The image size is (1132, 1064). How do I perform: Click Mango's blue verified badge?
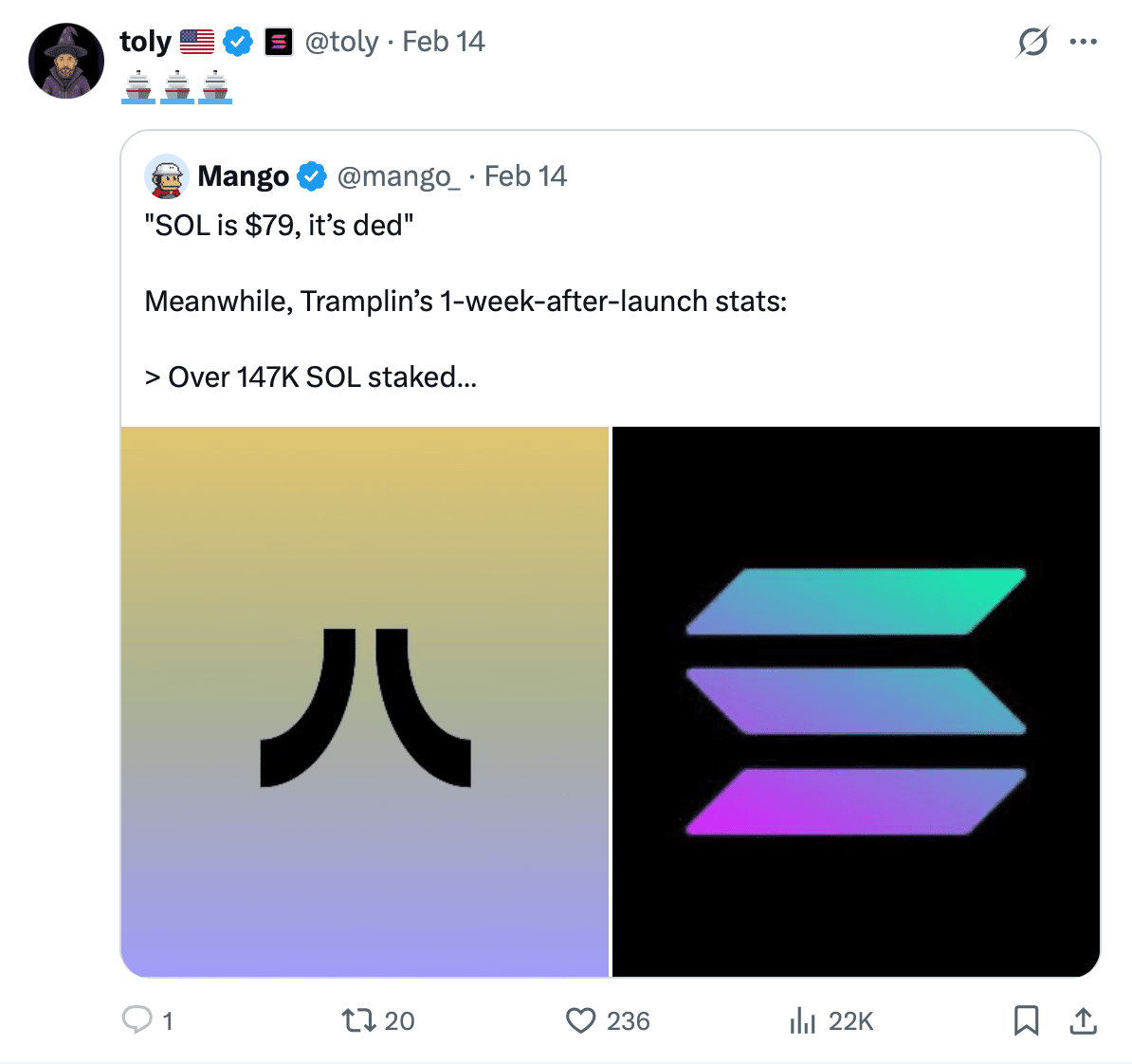(311, 176)
